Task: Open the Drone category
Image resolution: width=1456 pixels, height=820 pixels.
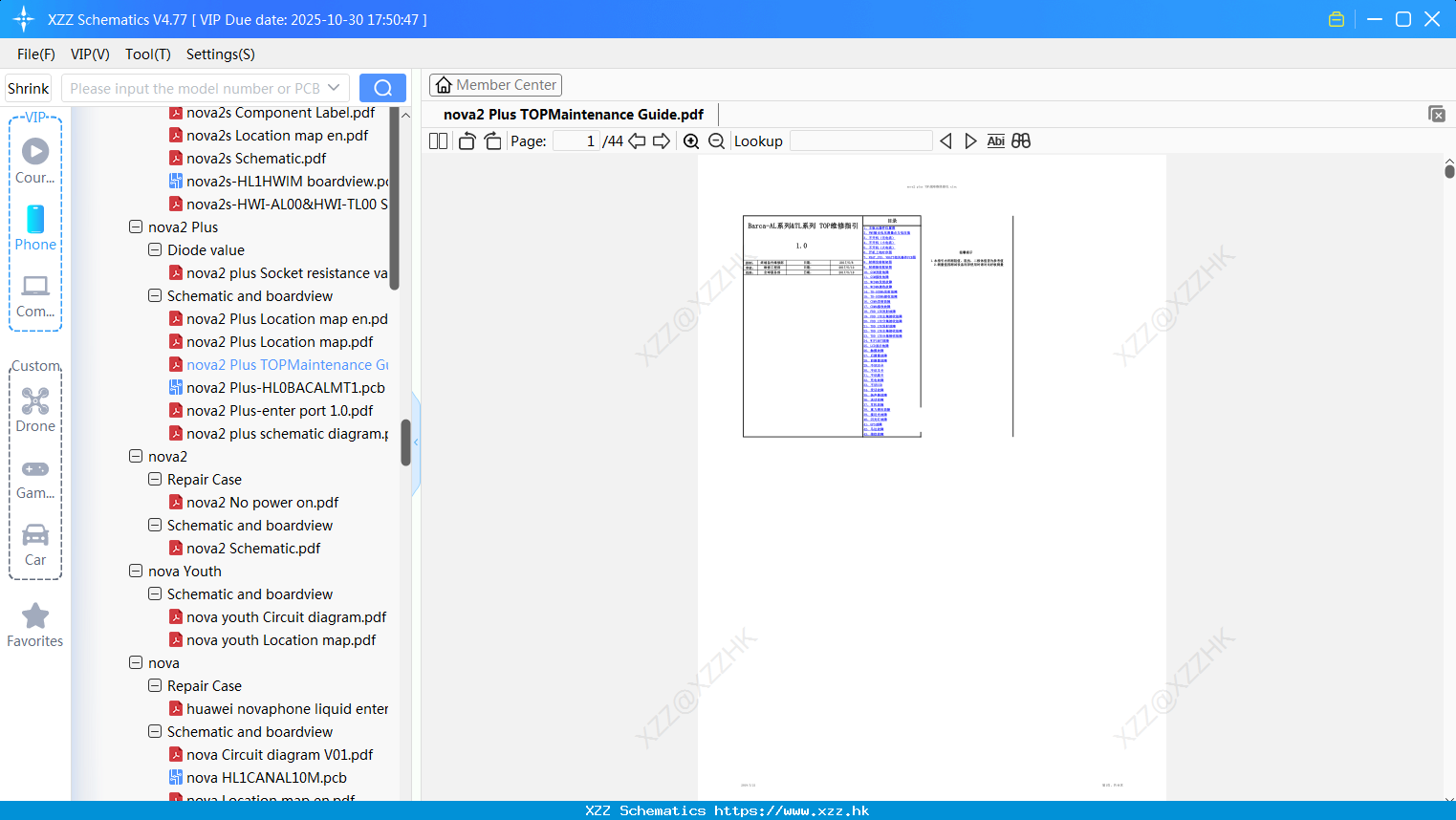Action: click(x=35, y=410)
